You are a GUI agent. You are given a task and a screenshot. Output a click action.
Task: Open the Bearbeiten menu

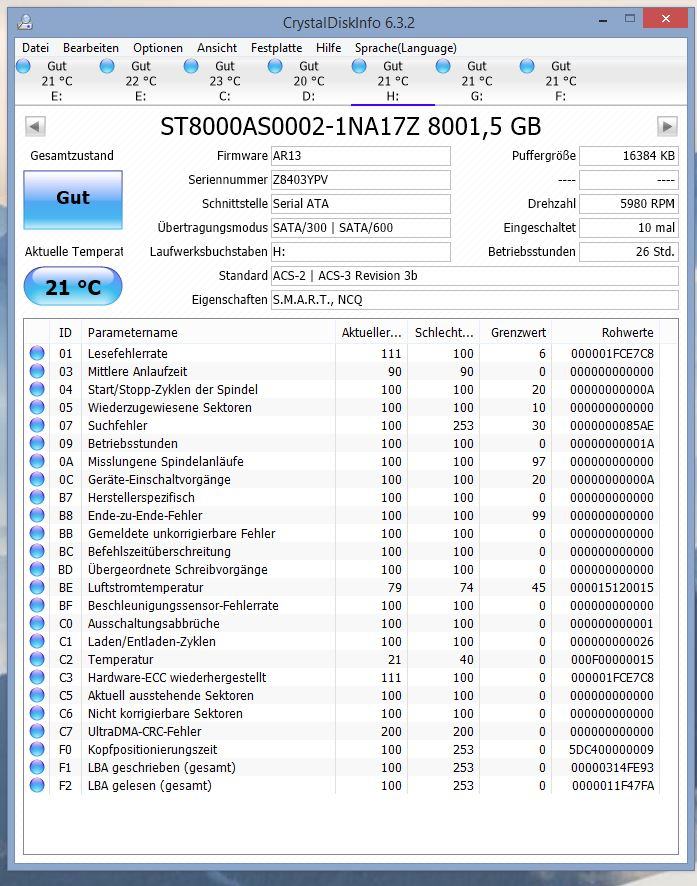pyautogui.click(x=91, y=48)
